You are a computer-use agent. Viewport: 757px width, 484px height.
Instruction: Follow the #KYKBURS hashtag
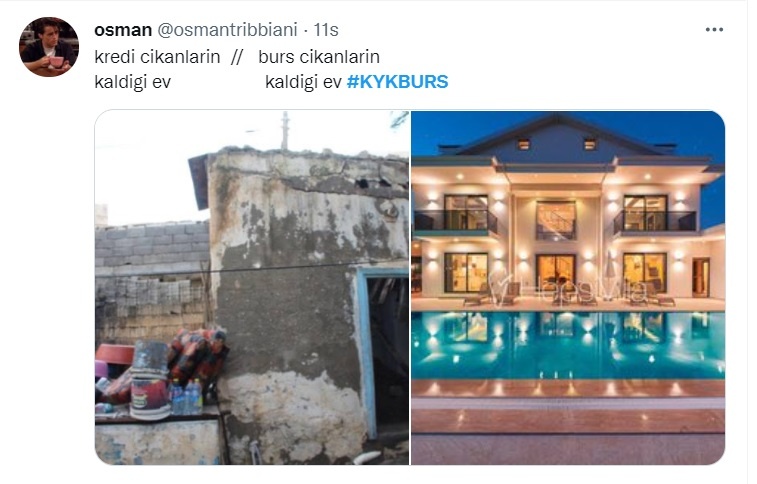pos(397,82)
